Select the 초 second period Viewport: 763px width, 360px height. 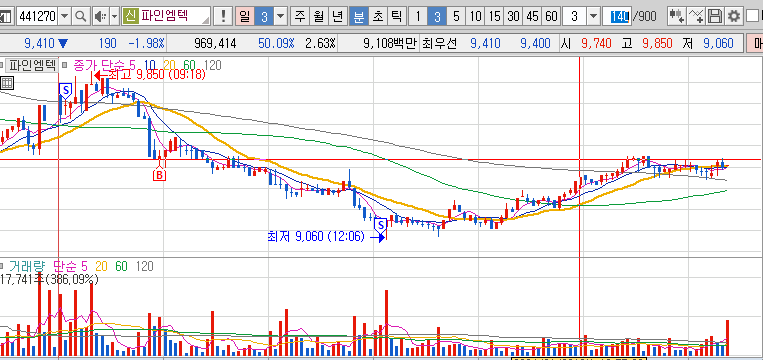378,17
